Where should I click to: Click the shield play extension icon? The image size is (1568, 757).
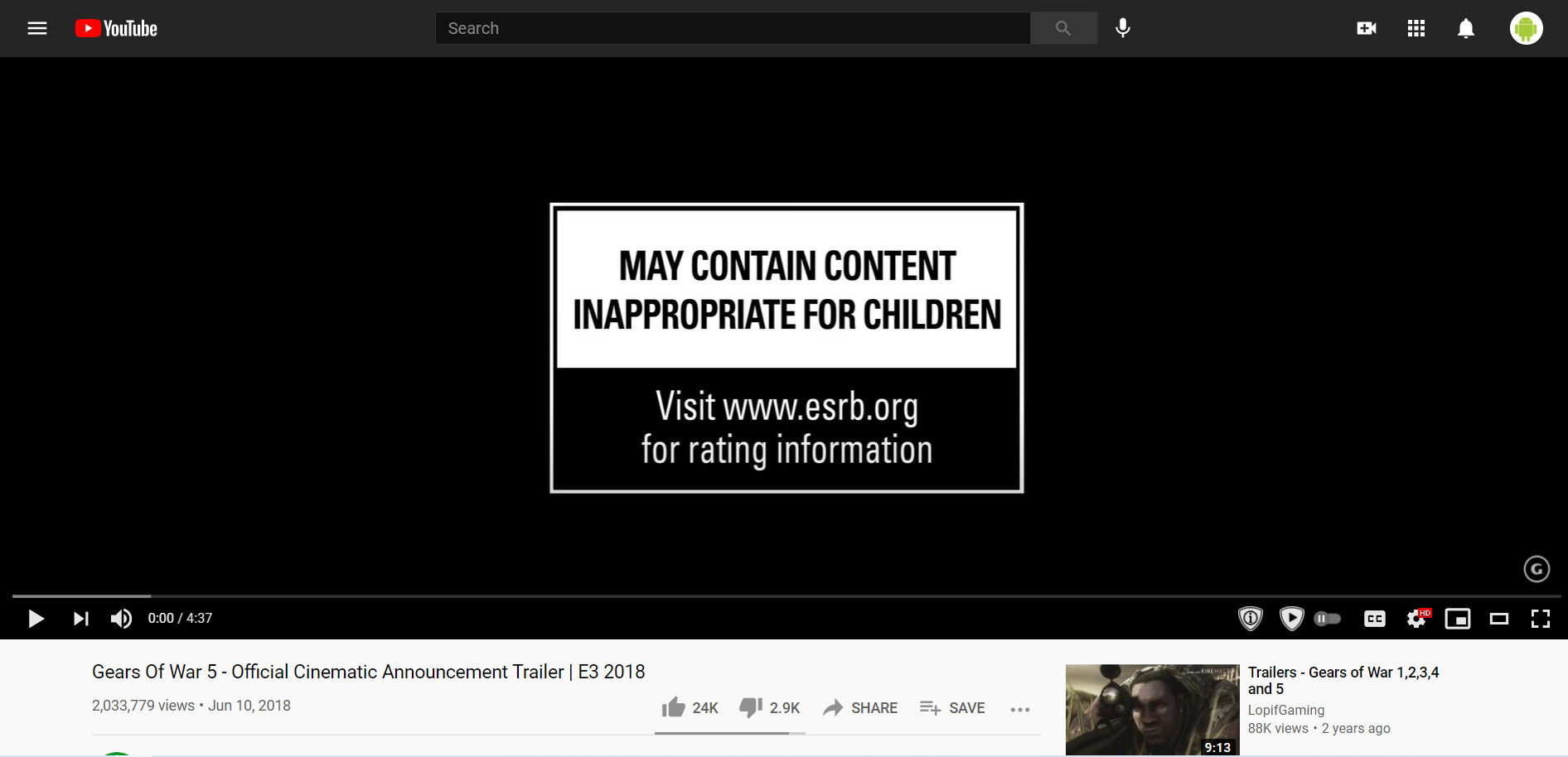click(x=1291, y=619)
